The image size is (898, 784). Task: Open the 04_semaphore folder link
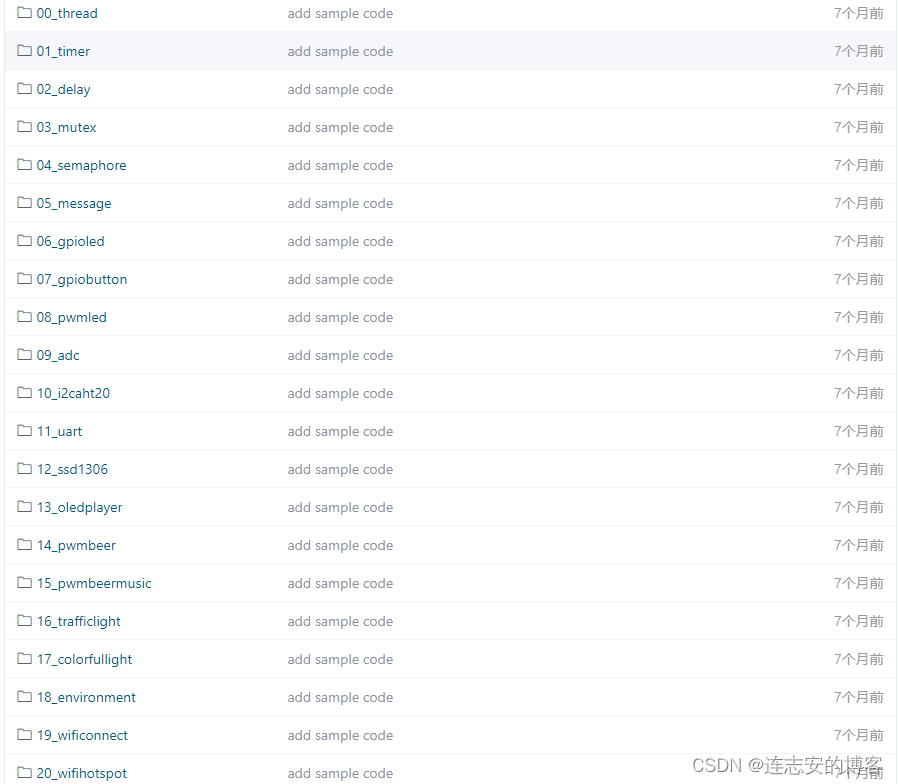point(81,166)
